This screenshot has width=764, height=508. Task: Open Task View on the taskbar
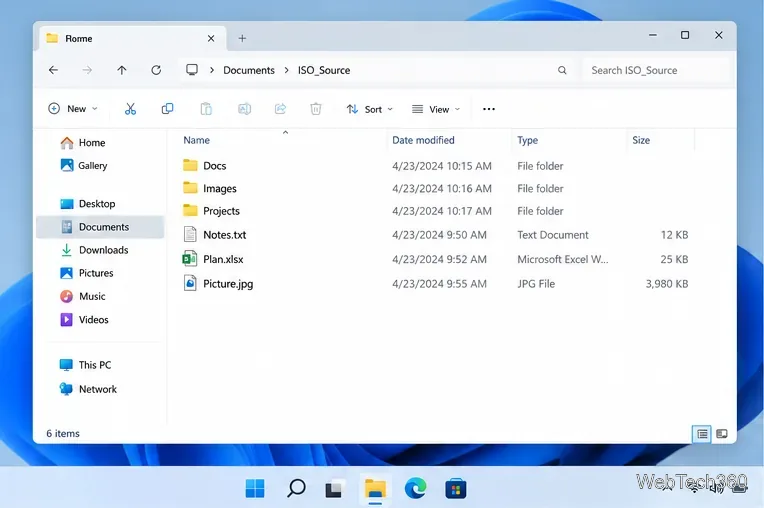click(x=334, y=489)
